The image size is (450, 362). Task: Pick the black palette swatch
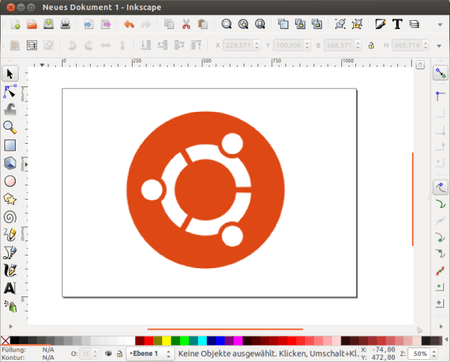(14, 340)
